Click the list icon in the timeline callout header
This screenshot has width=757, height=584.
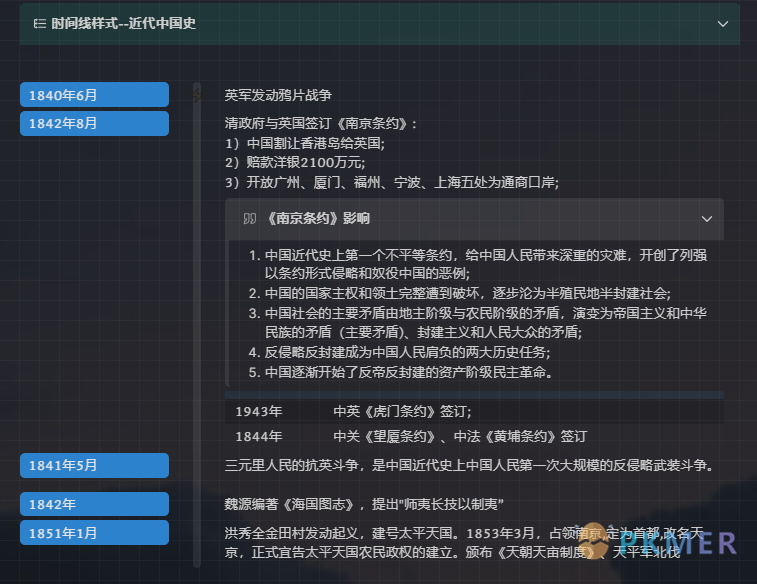point(40,24)
